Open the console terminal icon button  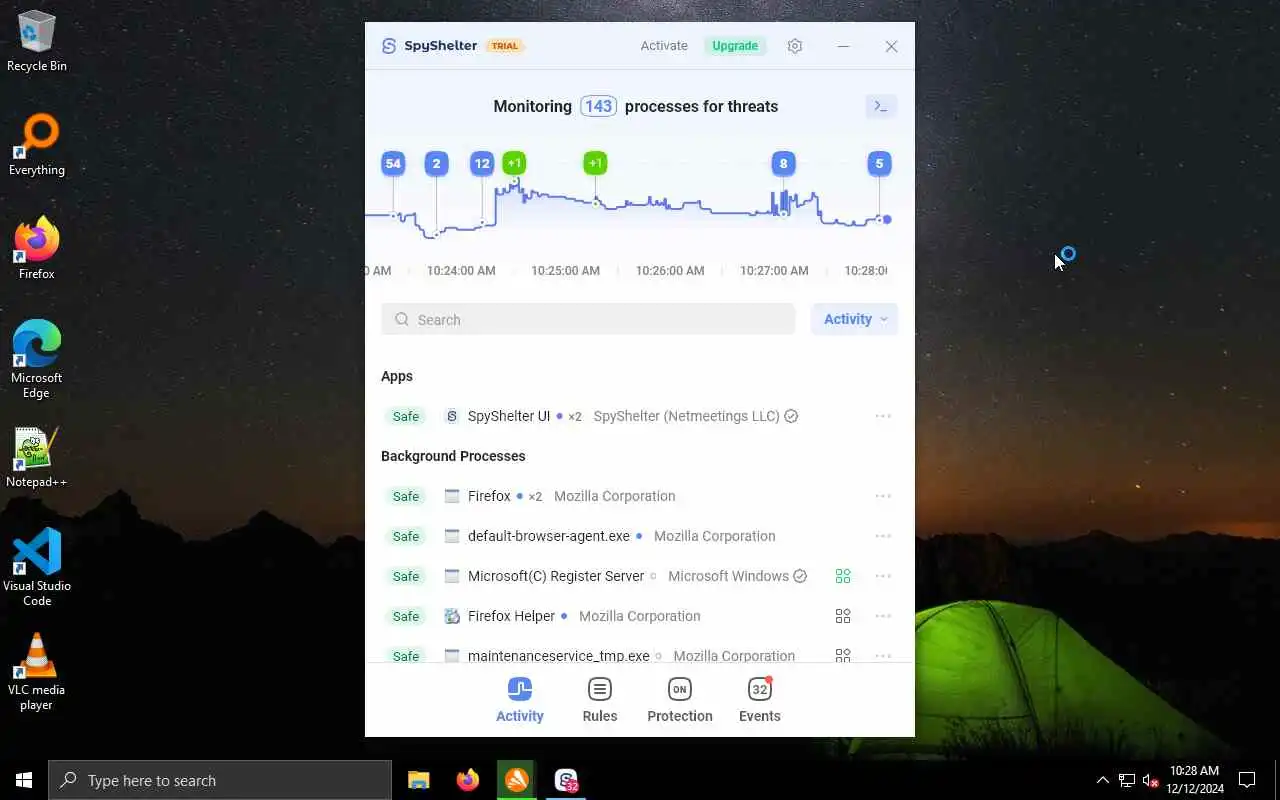click(881, 106)
